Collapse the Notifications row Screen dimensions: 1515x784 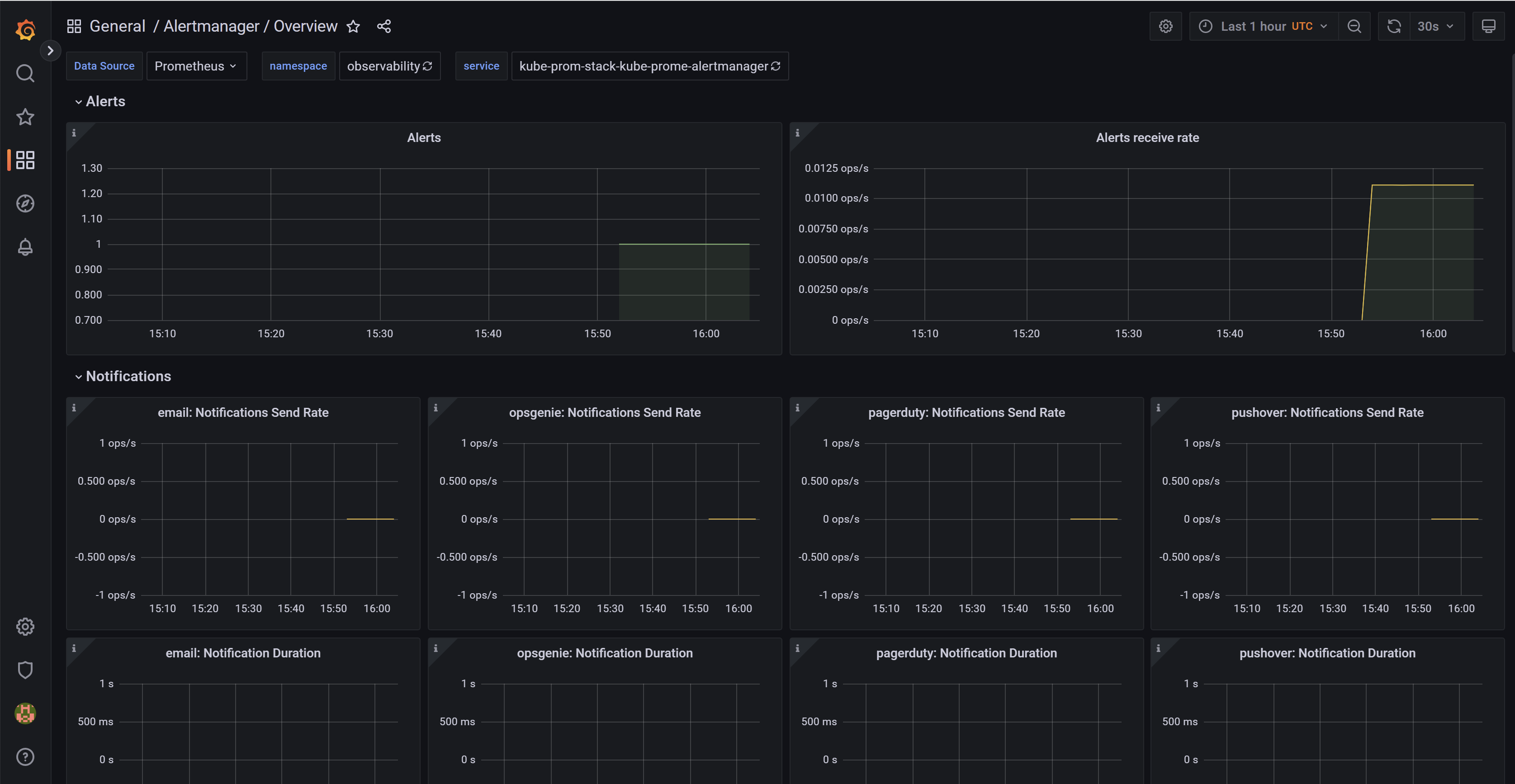click(x=123, y=376)
